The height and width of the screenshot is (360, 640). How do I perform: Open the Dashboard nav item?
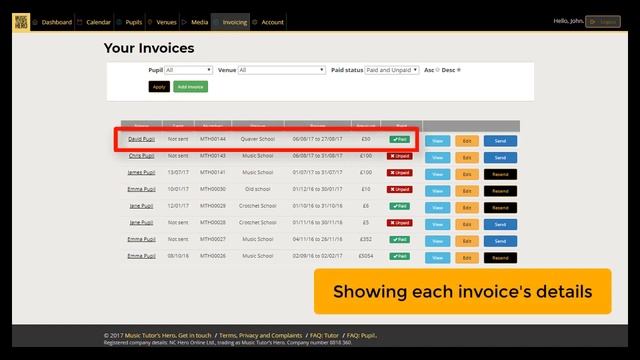(52, 22)
